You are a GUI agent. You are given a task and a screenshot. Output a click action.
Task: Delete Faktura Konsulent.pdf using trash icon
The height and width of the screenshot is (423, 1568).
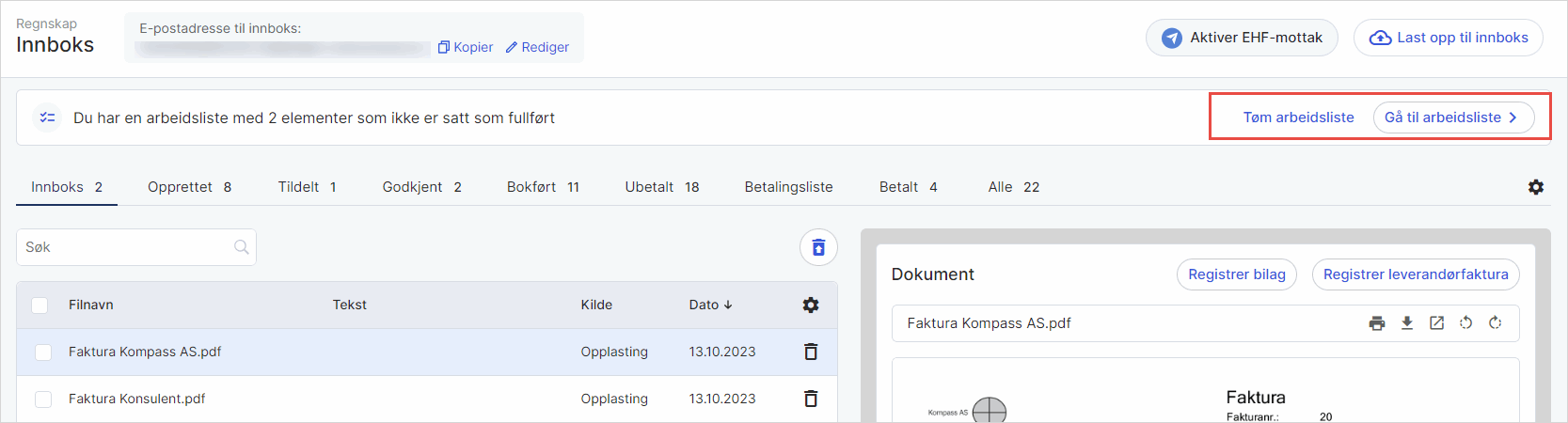click(811, 399)
